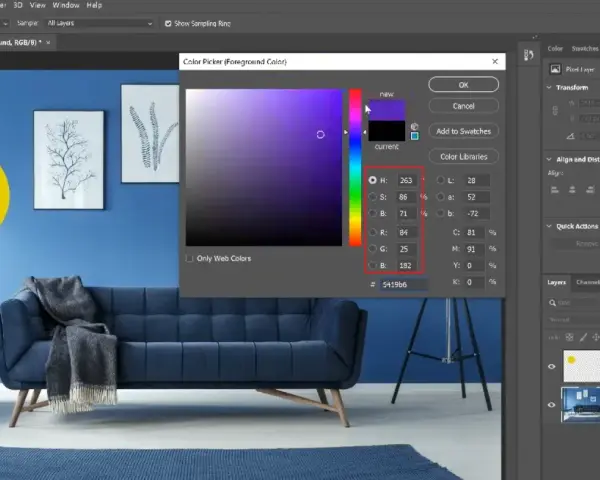Viewport: 600px width, 480px height.
Task: Switch to the Layers tab
Action: pos(556,282)
